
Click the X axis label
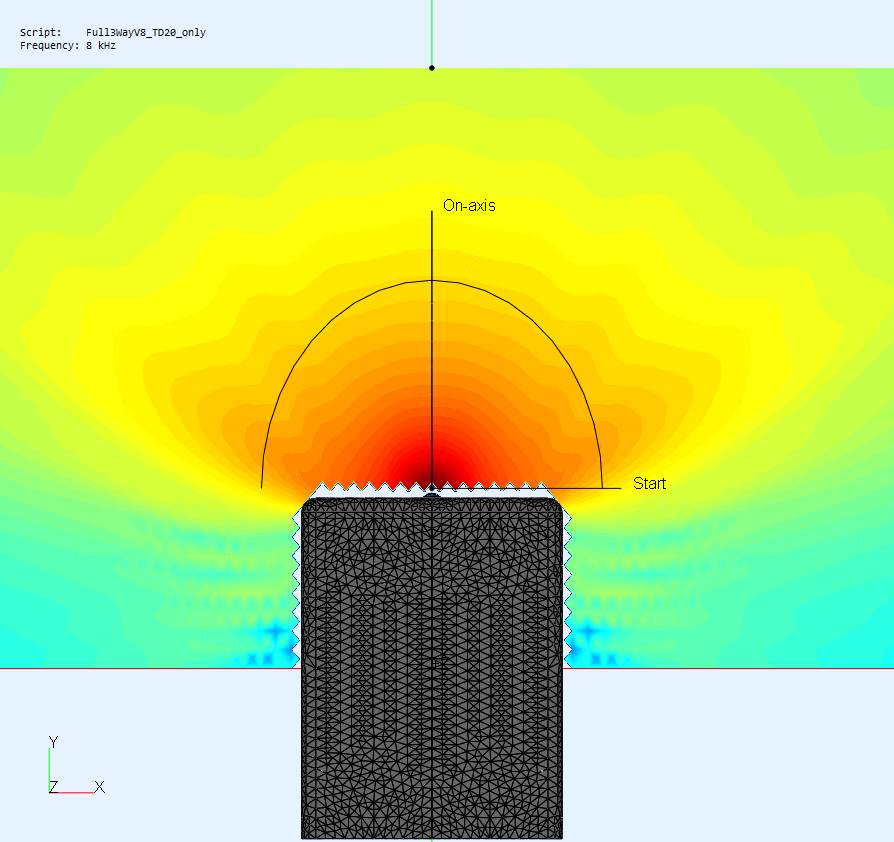100,787
